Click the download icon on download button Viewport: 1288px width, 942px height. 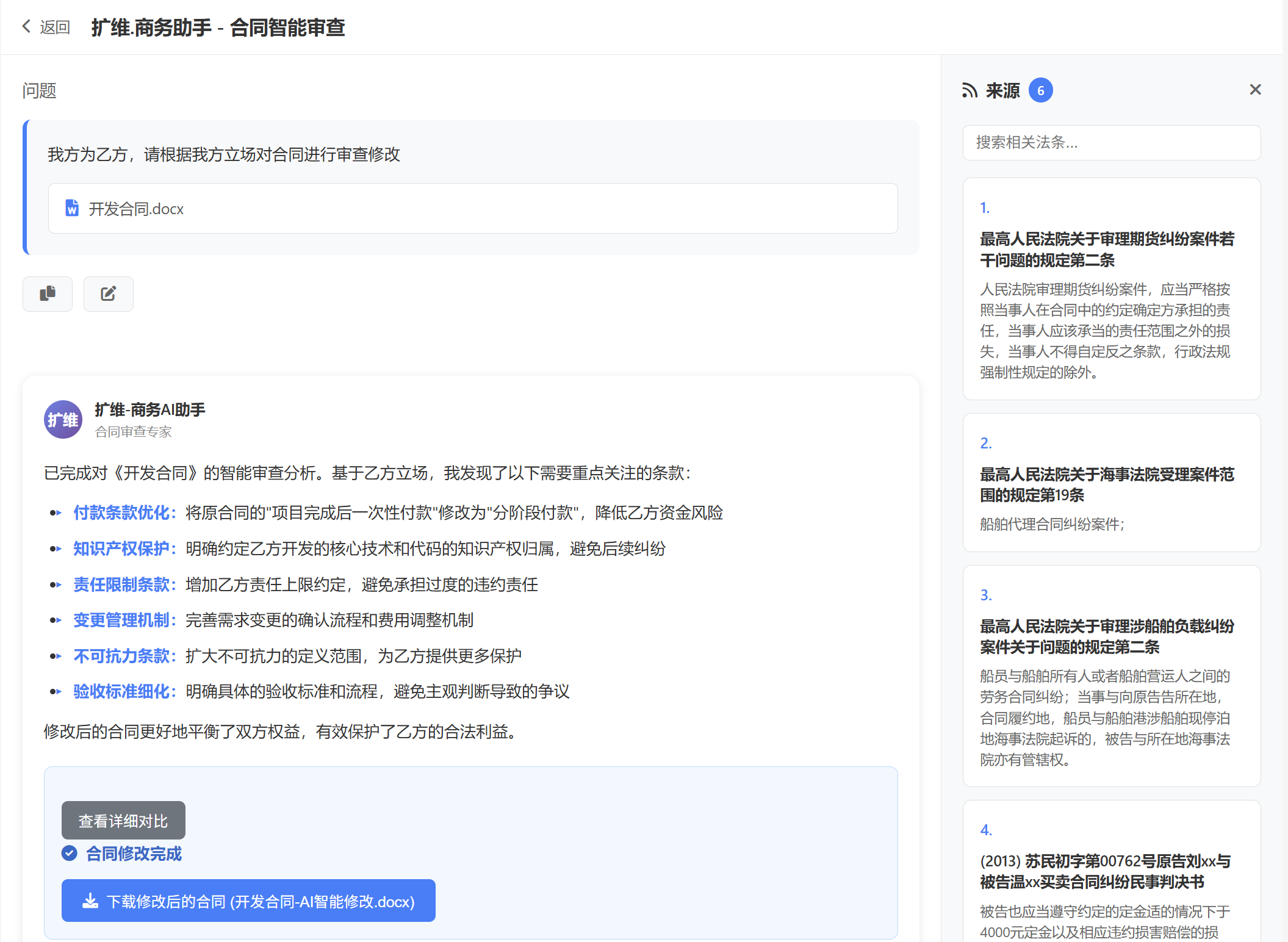pyautogui.click(x=90, y=901)
